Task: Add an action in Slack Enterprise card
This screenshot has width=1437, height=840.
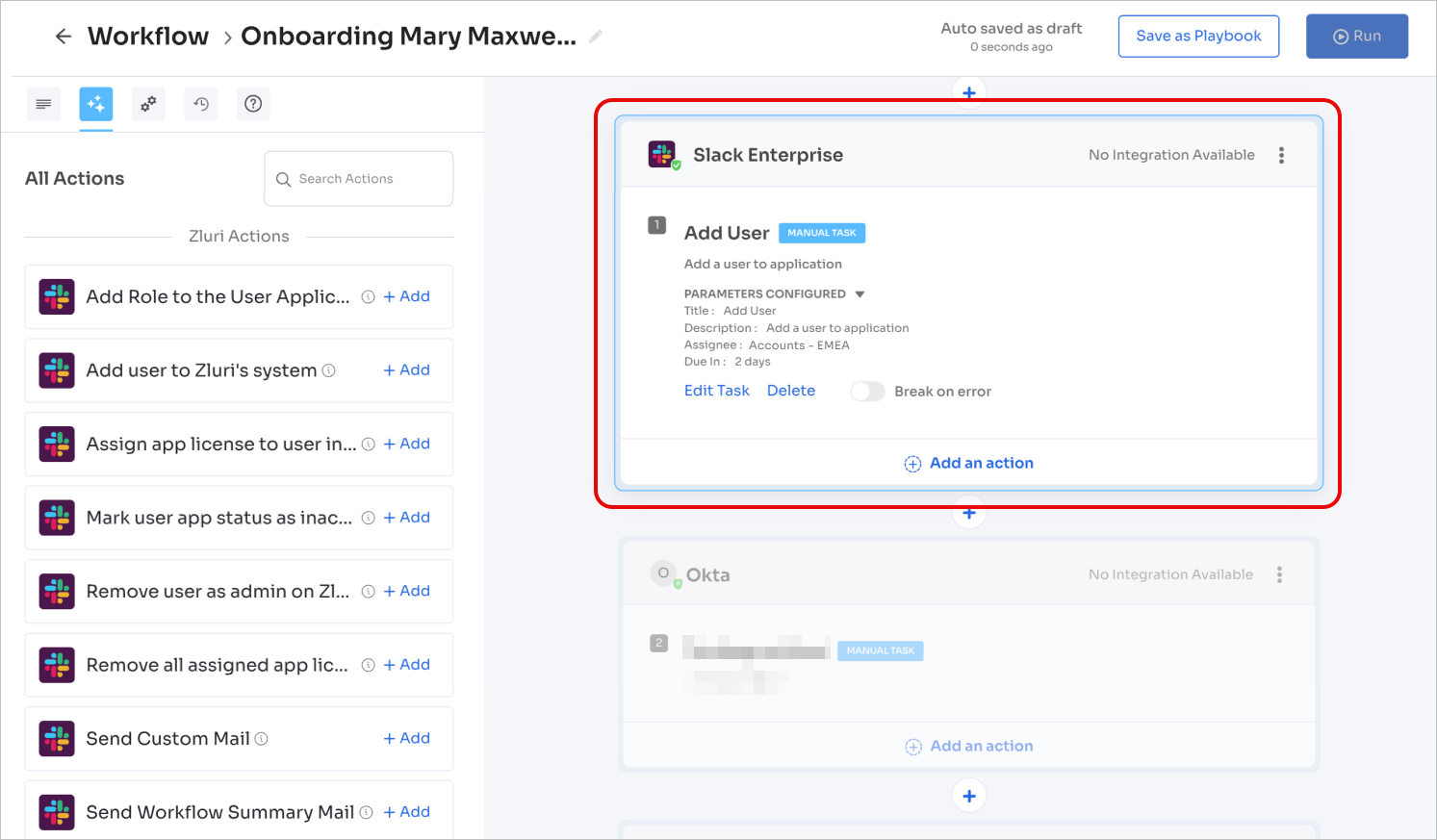Action: click(x=969, y=464)
